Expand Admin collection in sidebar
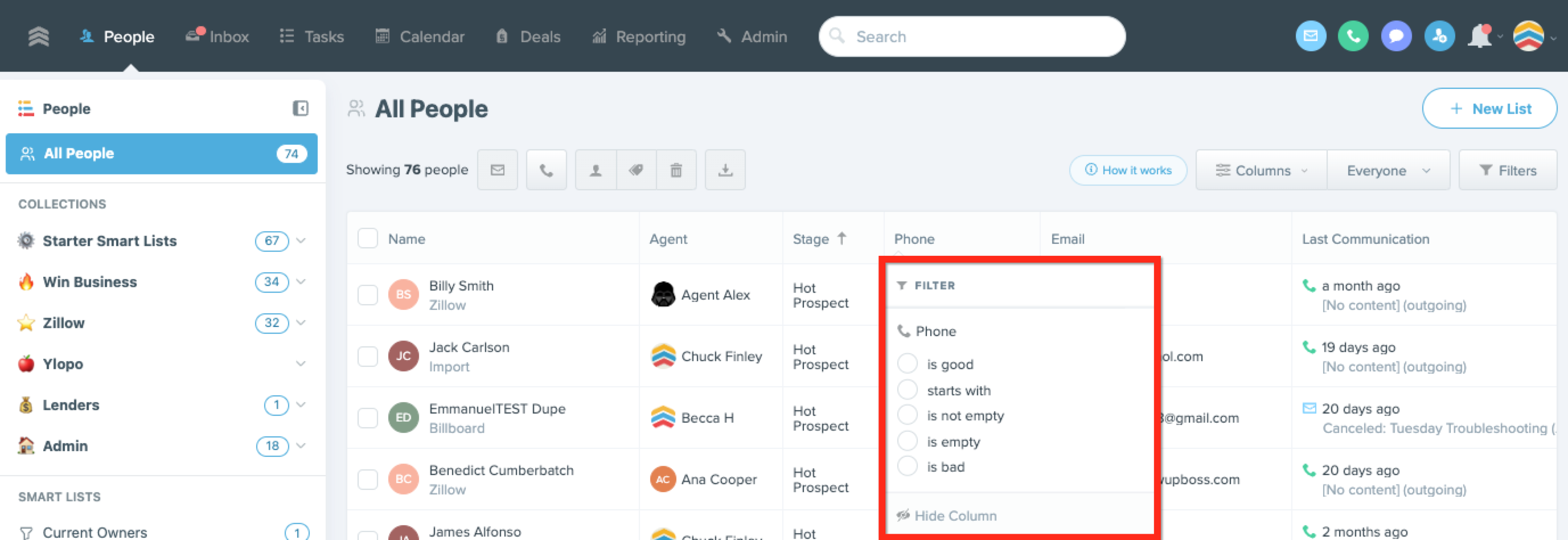Image resolution: width=1568 pixels, height=540 pixels. (x=301, y=446)
